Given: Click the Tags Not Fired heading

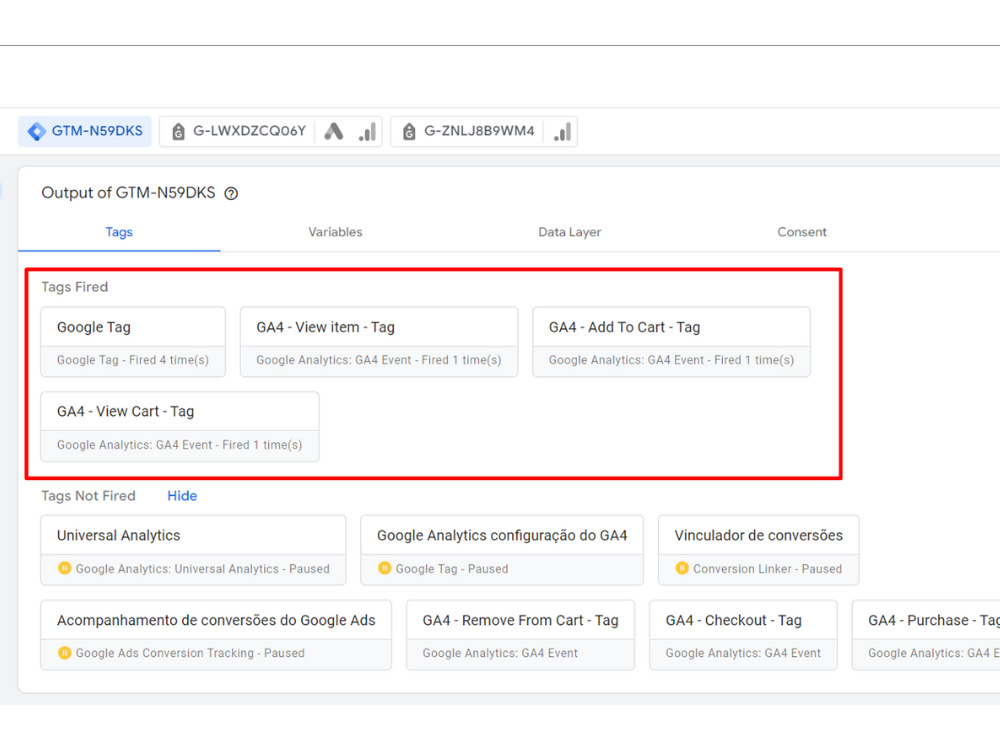Looking at the screenshot, I should pyautogui.click(x=89, y=496).
